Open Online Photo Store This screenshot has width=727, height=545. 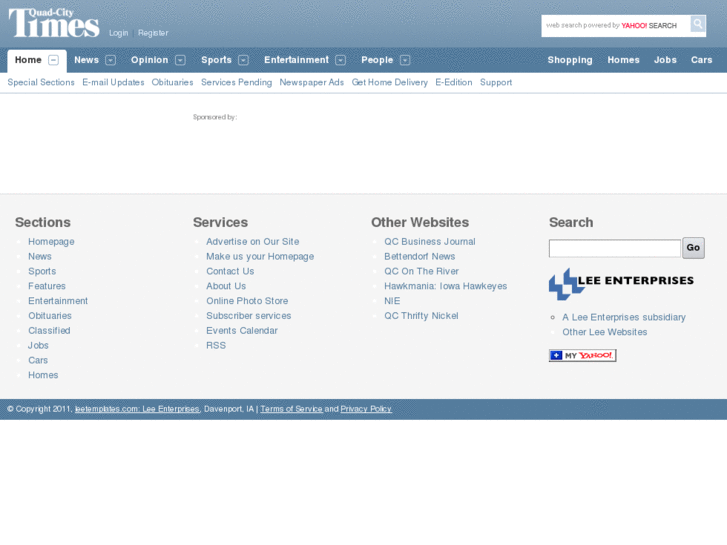click(247, 301)
